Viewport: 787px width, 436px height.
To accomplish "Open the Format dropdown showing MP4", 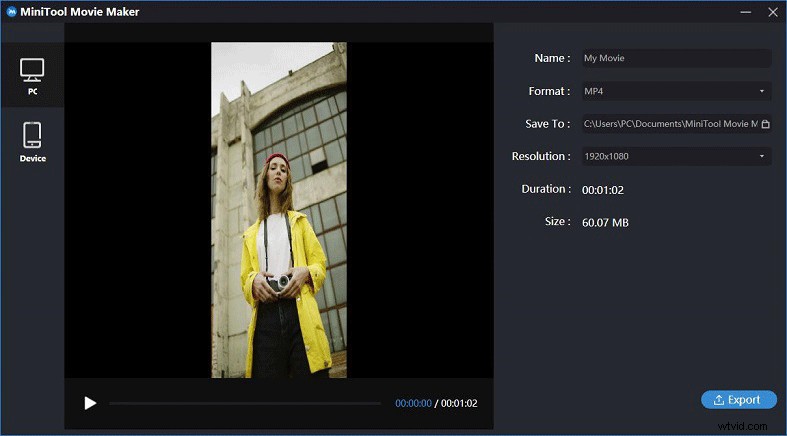I will 676,91.
